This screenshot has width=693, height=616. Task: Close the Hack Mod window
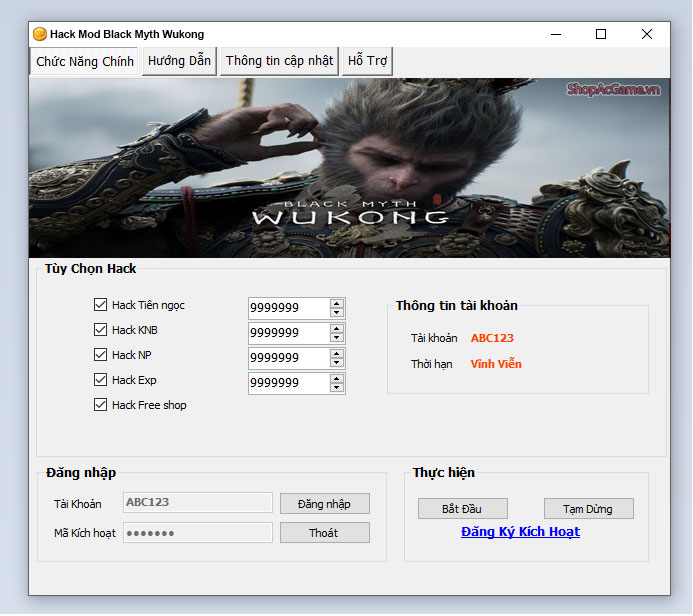[647, 34]
